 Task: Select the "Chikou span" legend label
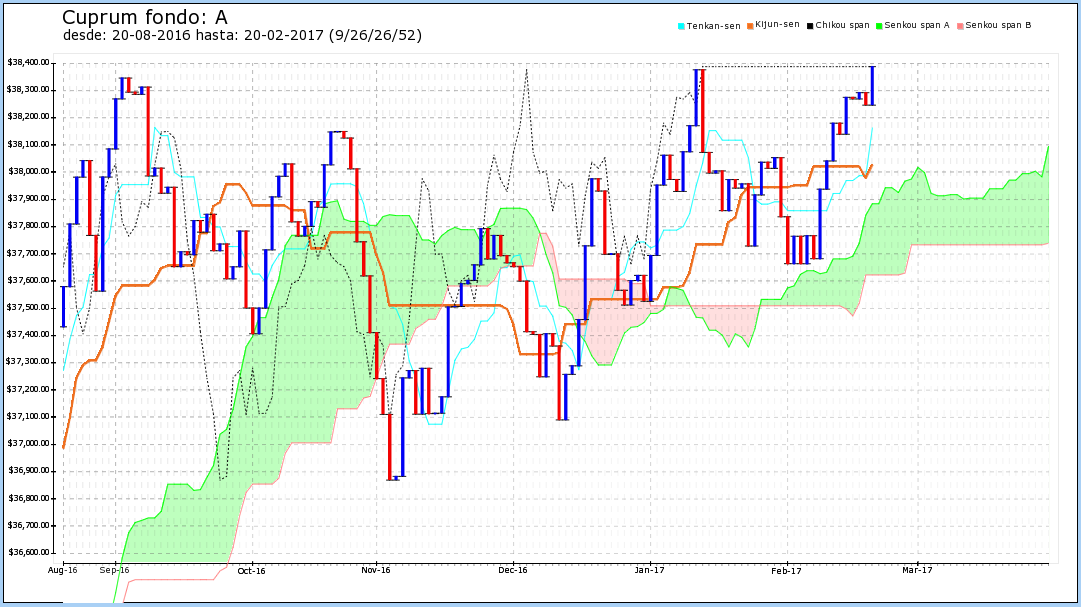[x=842, y=26]
